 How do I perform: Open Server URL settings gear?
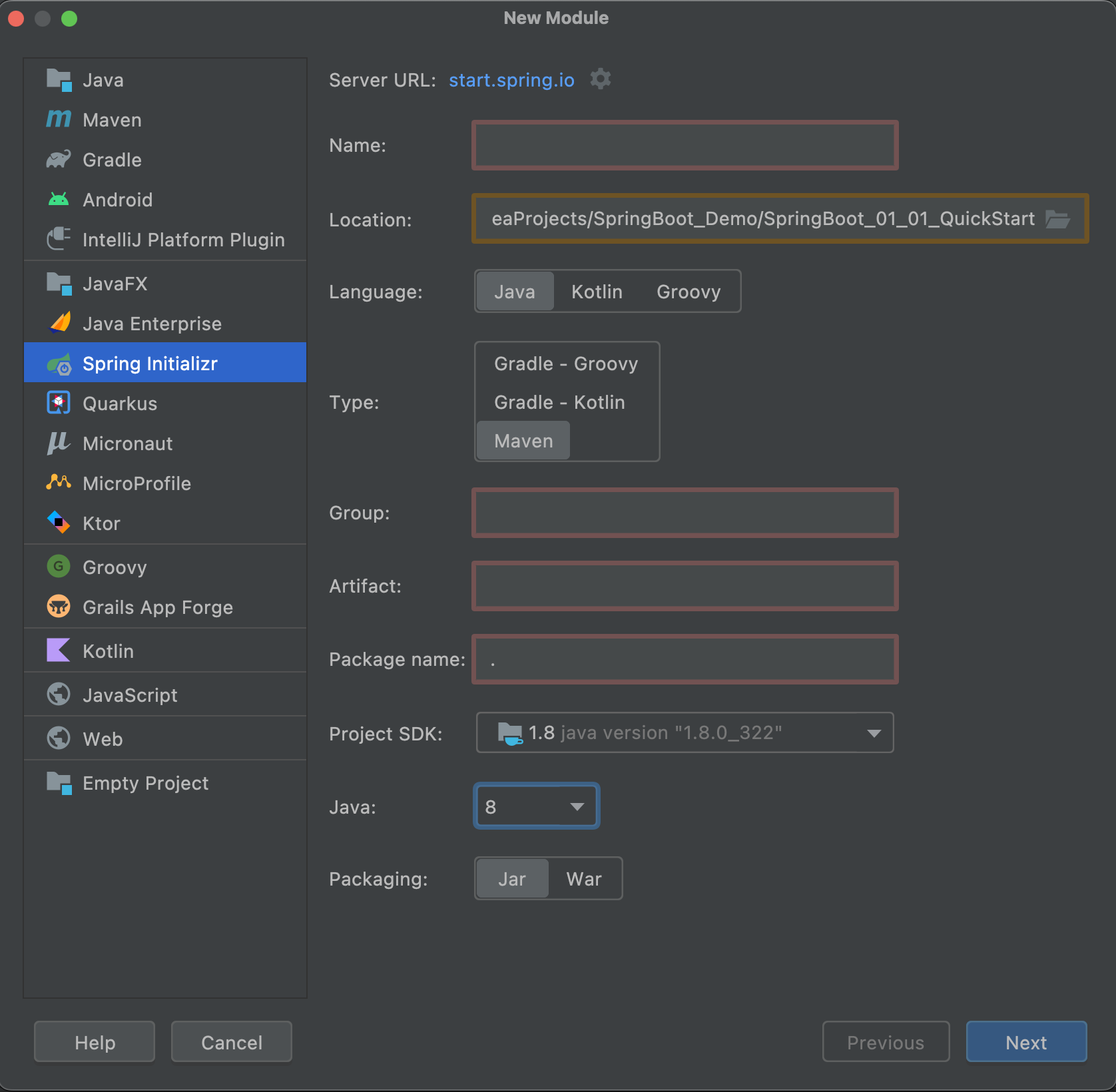(601, 79)
